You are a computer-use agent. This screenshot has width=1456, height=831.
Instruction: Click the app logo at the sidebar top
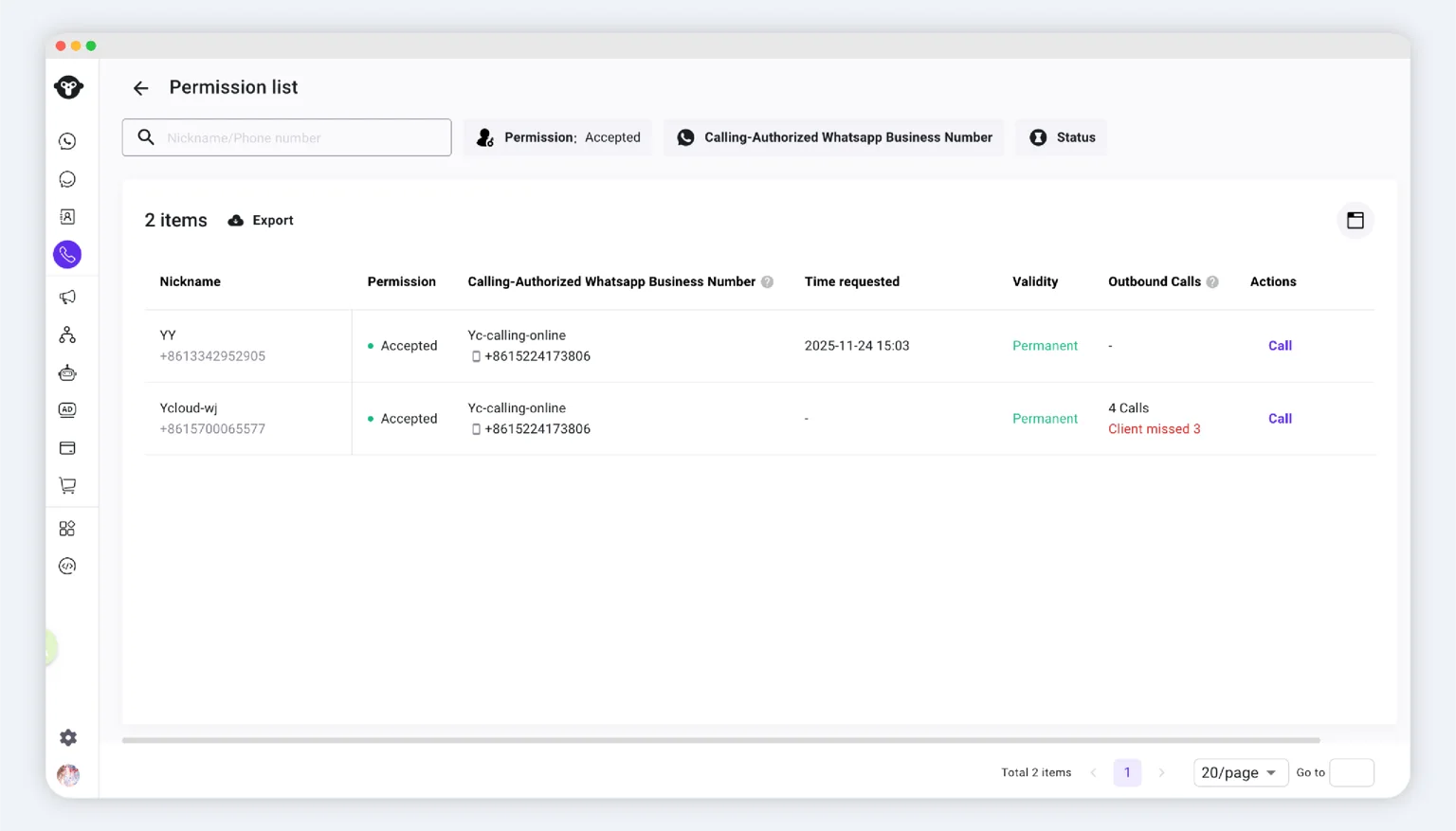tap(68, 87)
